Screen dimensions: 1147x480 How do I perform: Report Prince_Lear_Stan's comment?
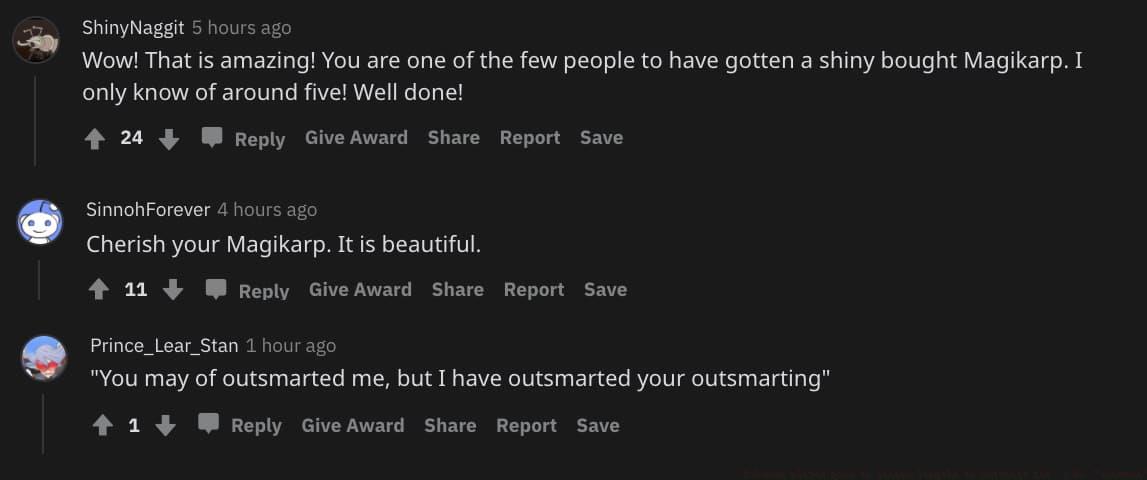[x=526, y=426]
